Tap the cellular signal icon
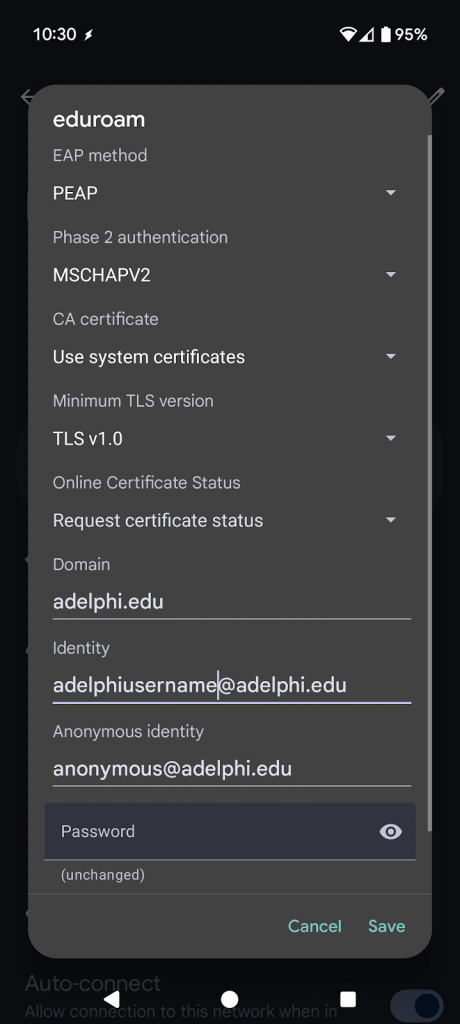460x1024 pixels. 367,35
